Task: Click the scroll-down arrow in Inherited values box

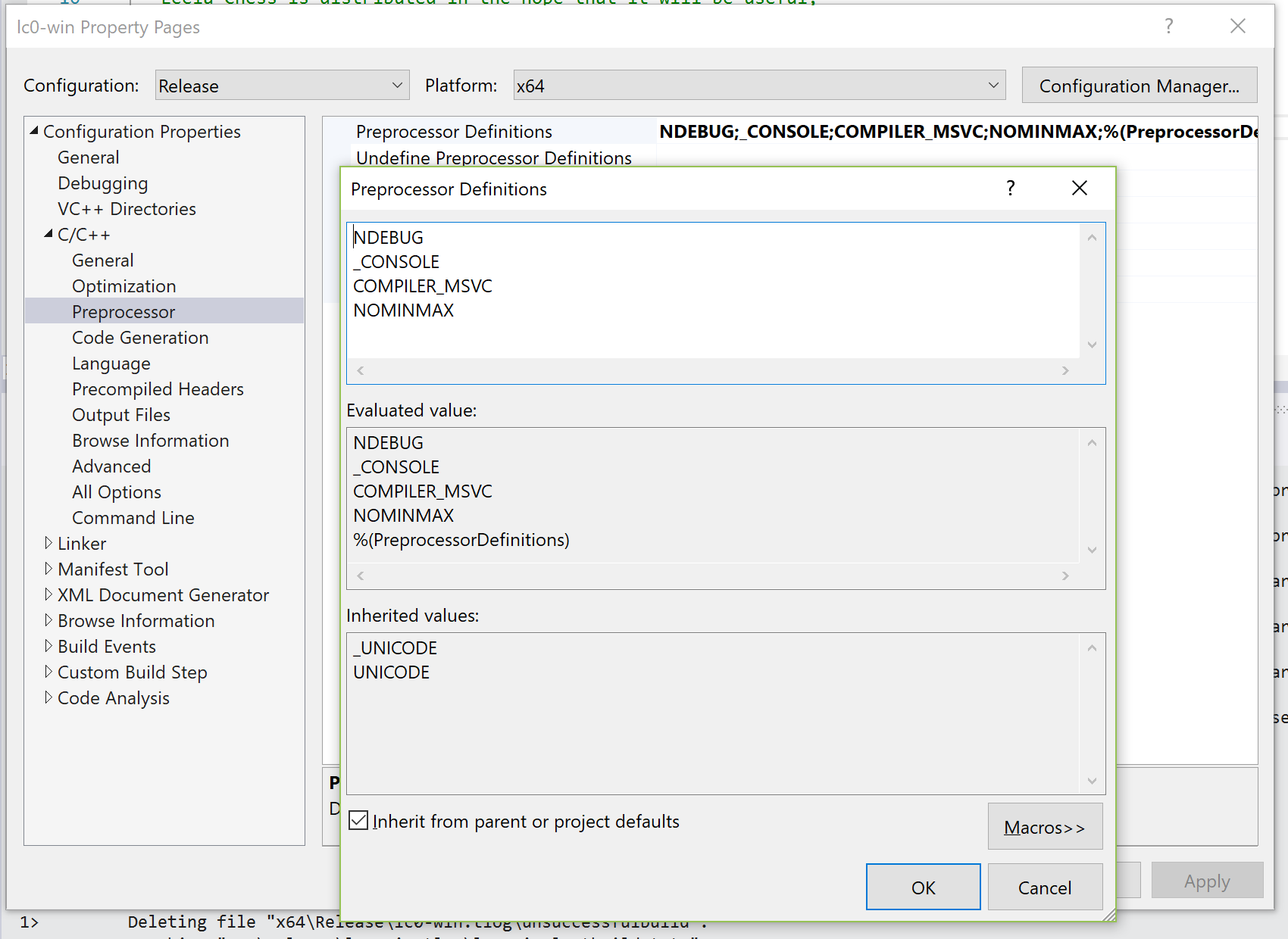Action: pos(1092,780)
